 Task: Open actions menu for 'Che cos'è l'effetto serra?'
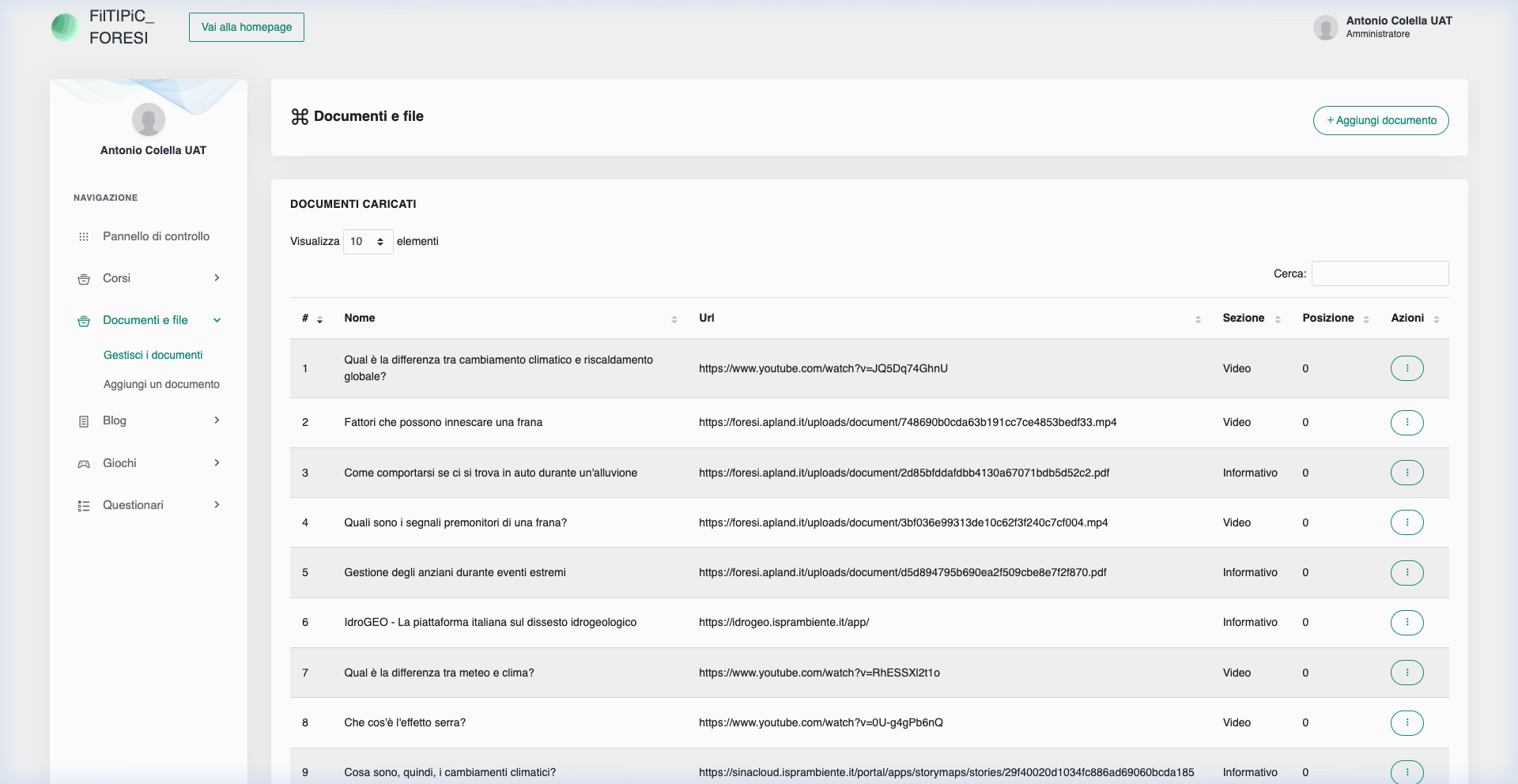pos(1407,723)
